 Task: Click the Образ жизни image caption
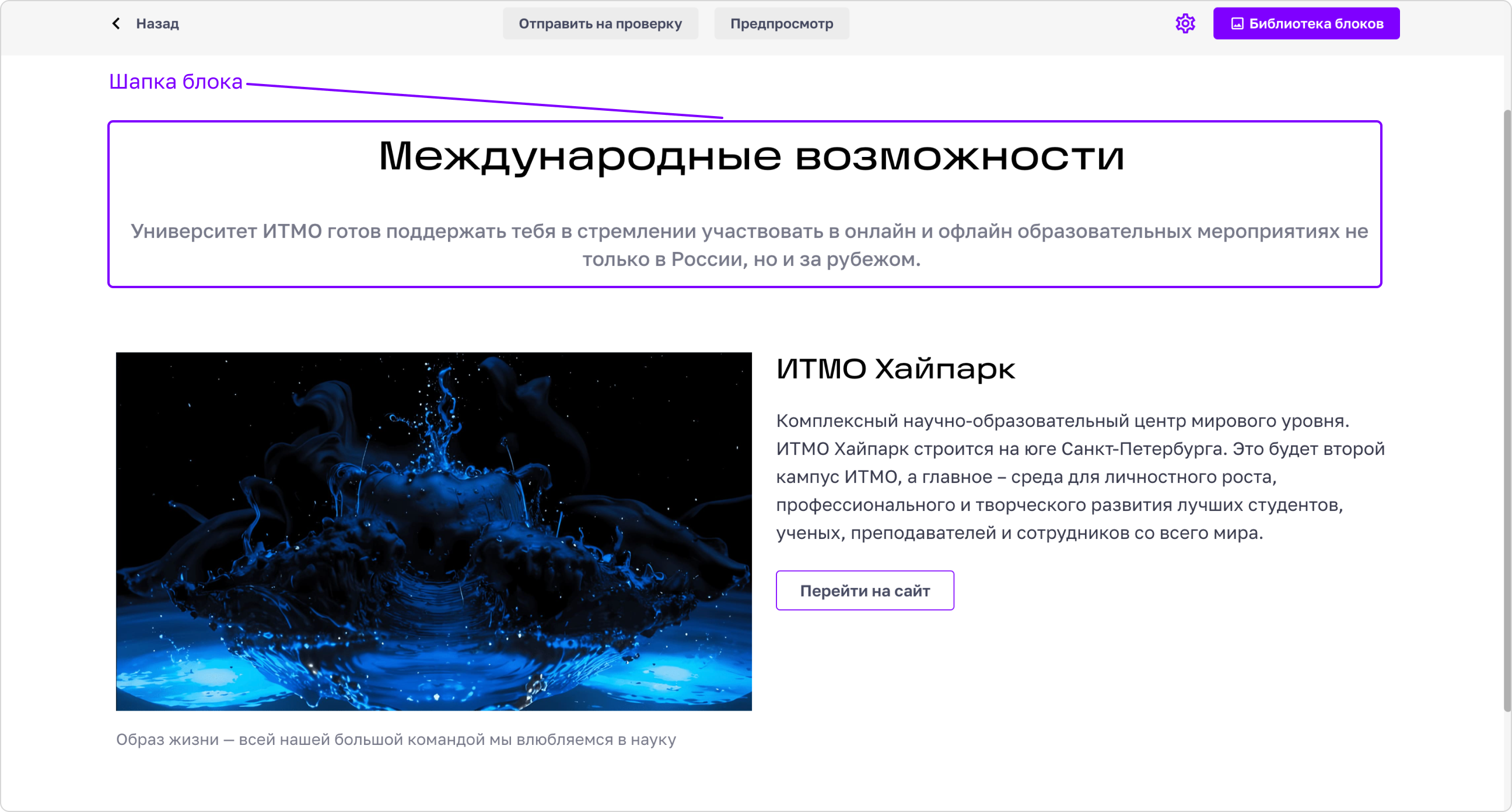pyautogui.click(x=395, y=739)
